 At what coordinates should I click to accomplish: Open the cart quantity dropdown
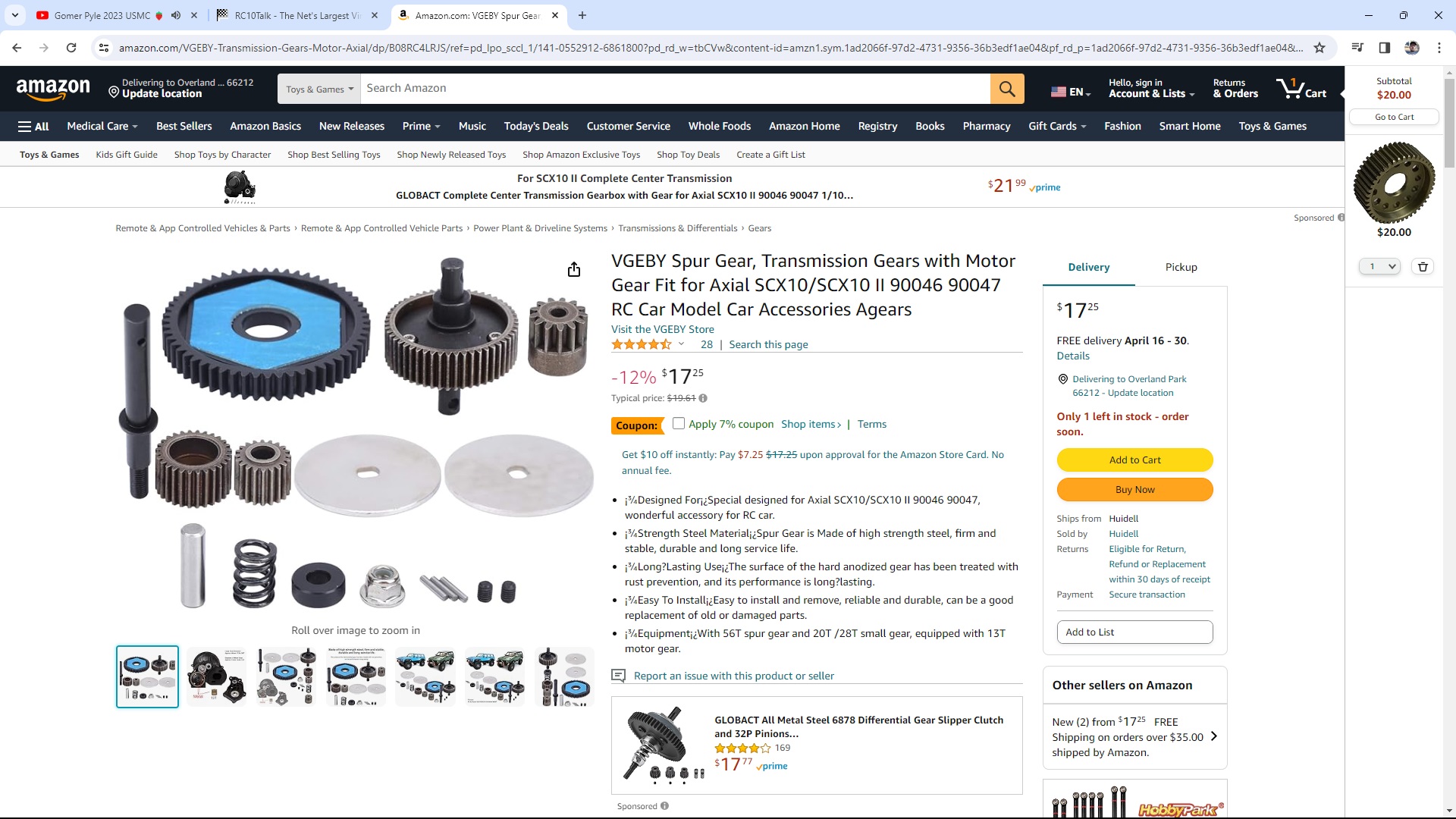1379,266
